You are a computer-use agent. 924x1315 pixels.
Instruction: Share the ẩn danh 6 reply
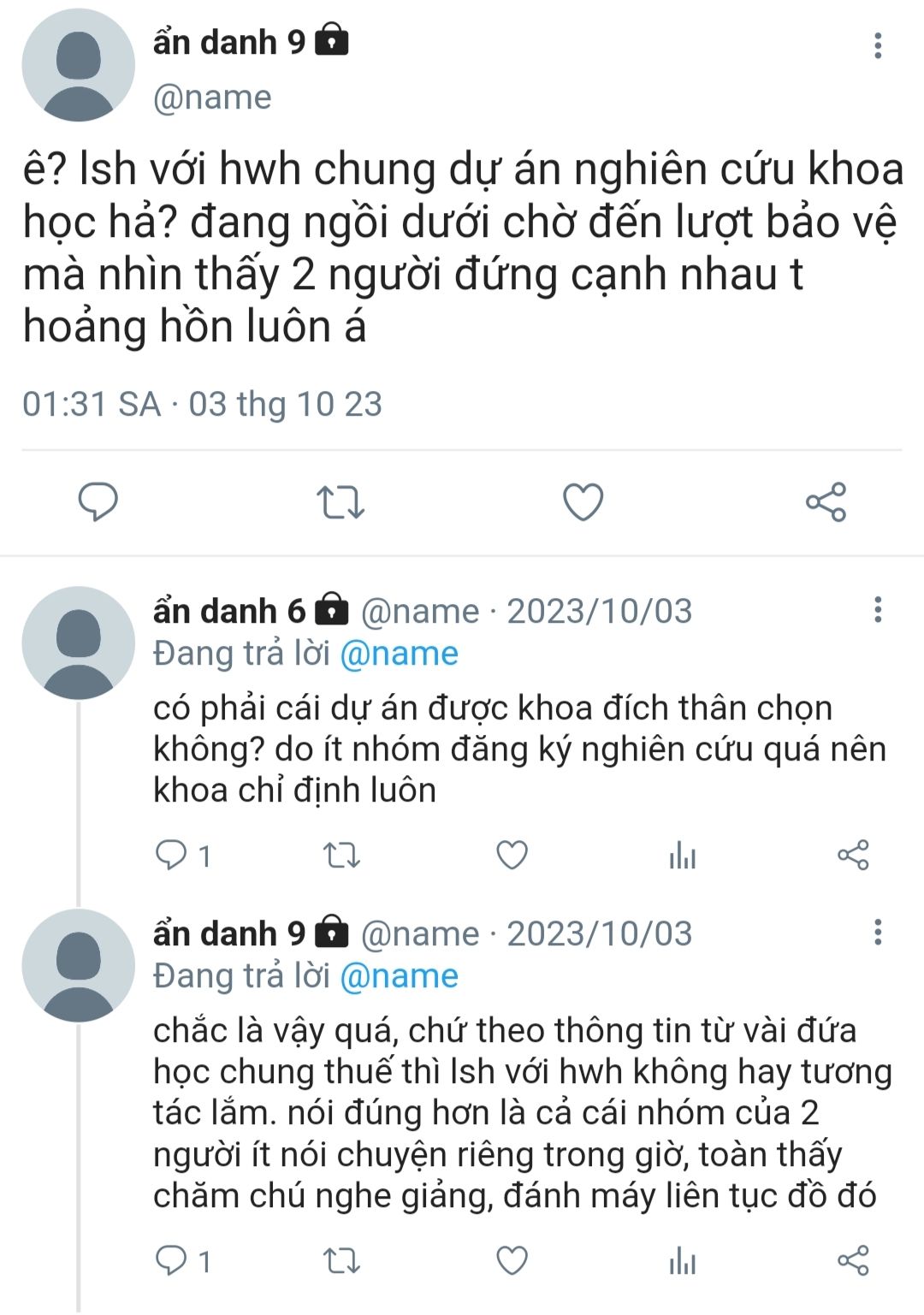[x=853, y=855]
